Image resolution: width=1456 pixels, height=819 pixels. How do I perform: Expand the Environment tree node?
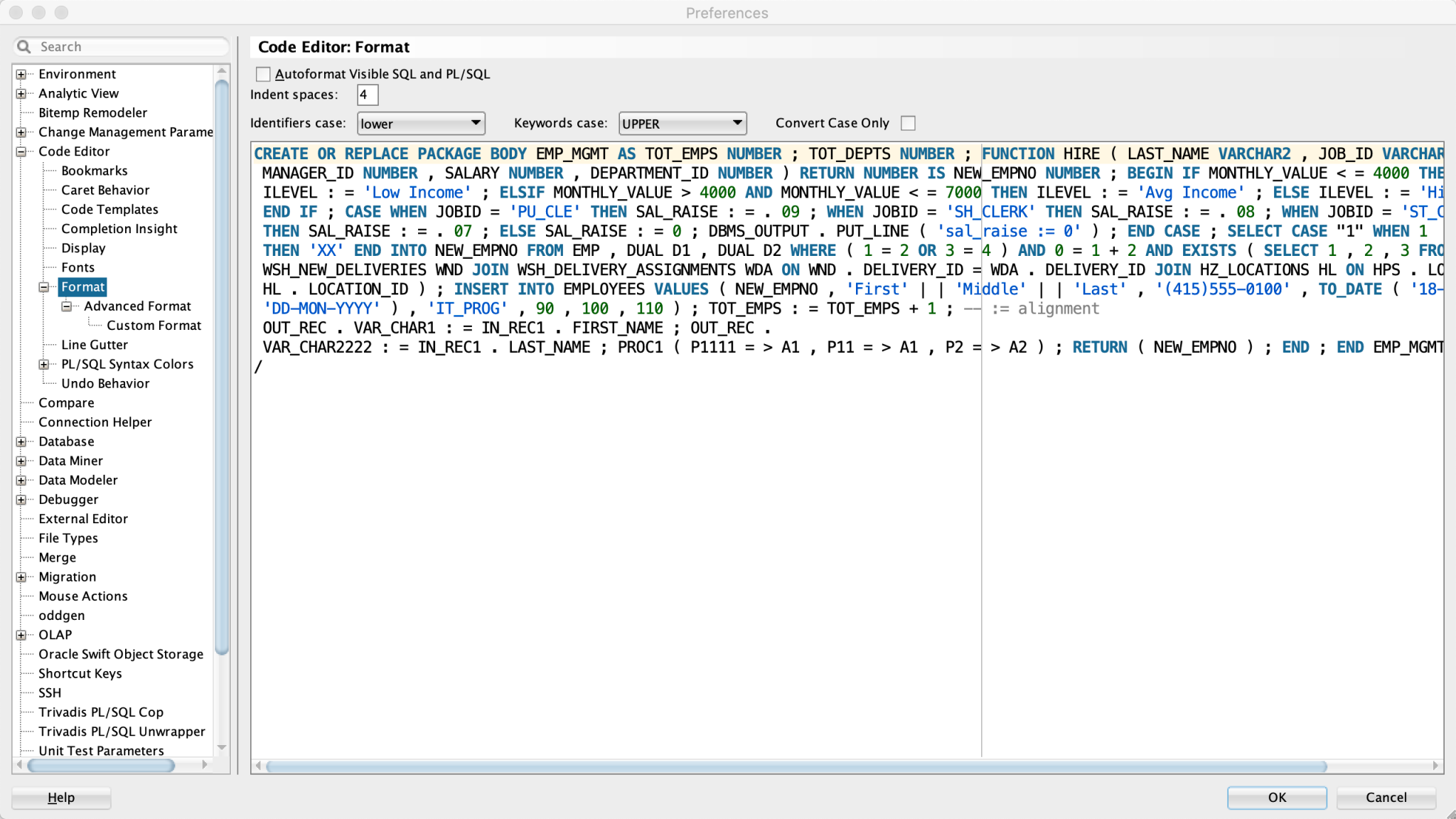[21, 73]
